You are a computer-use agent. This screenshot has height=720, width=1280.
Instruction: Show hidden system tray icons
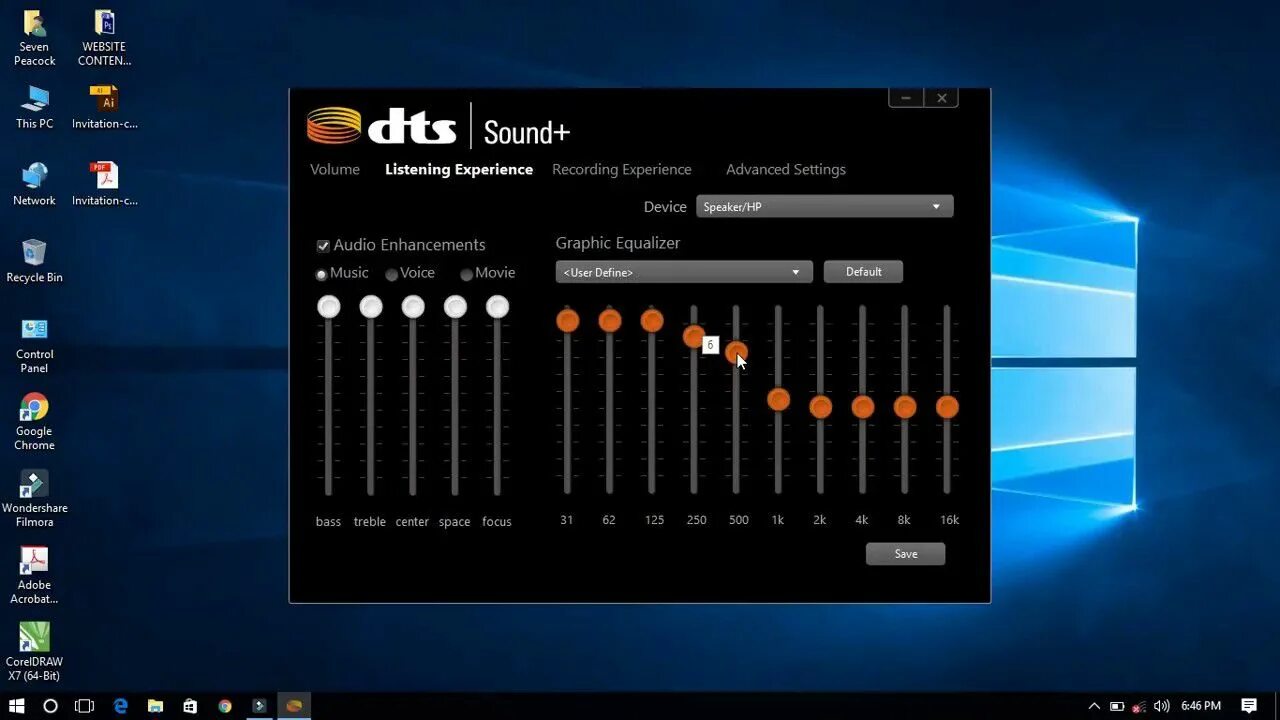click(x=1094, y=706)
